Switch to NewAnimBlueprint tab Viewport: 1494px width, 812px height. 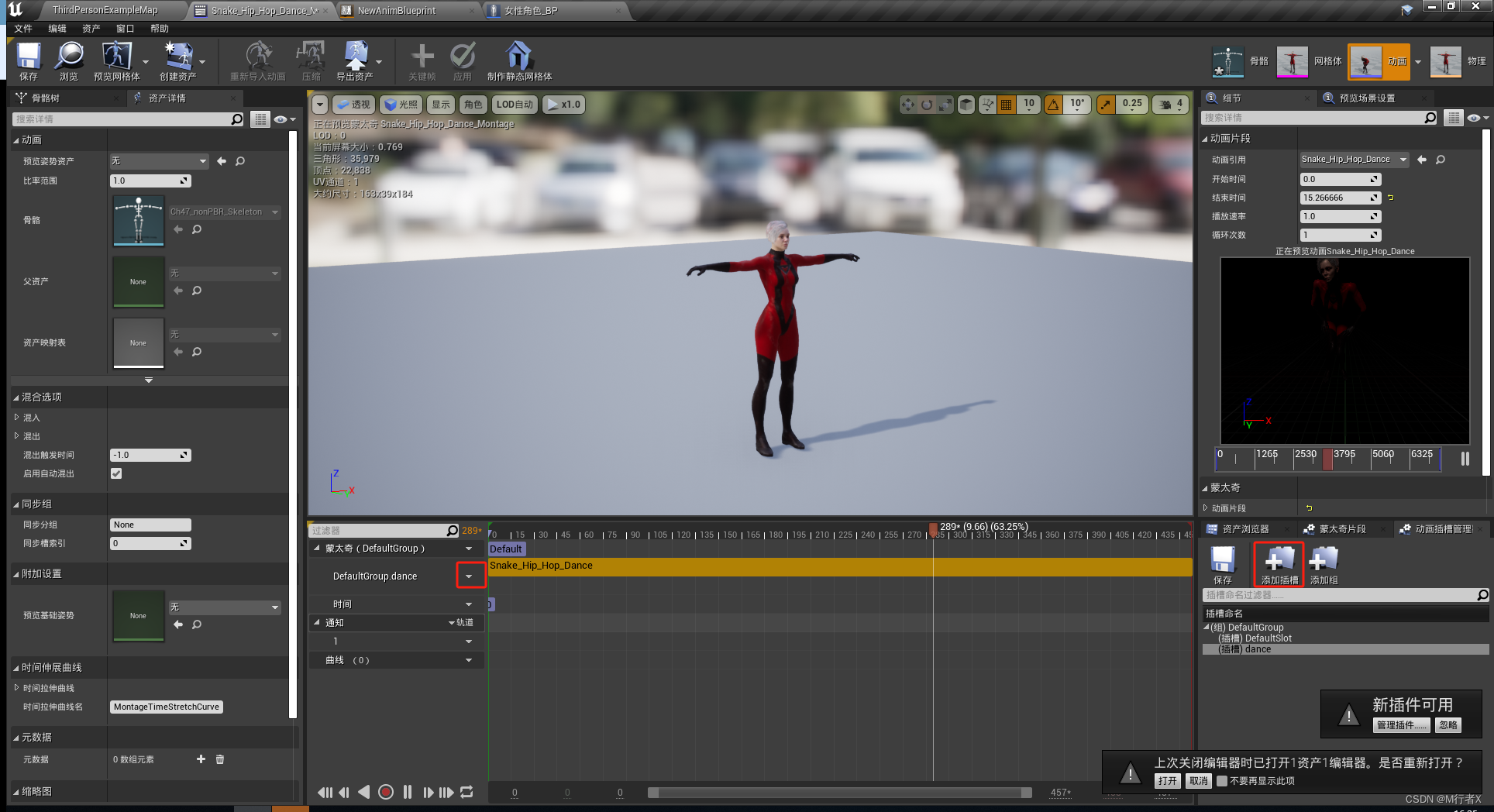[x=397, y=11]
